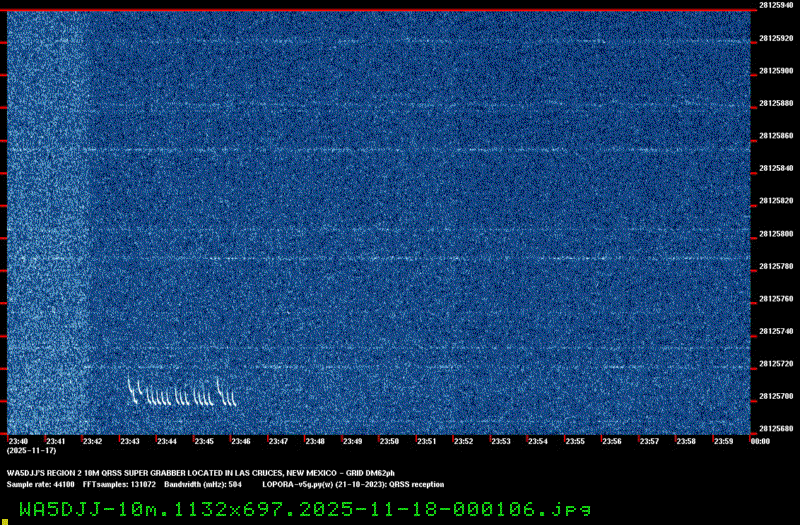Click the 23:43 time axis label
This screenshot has height=525, width=800.
(x=130, y=441)
